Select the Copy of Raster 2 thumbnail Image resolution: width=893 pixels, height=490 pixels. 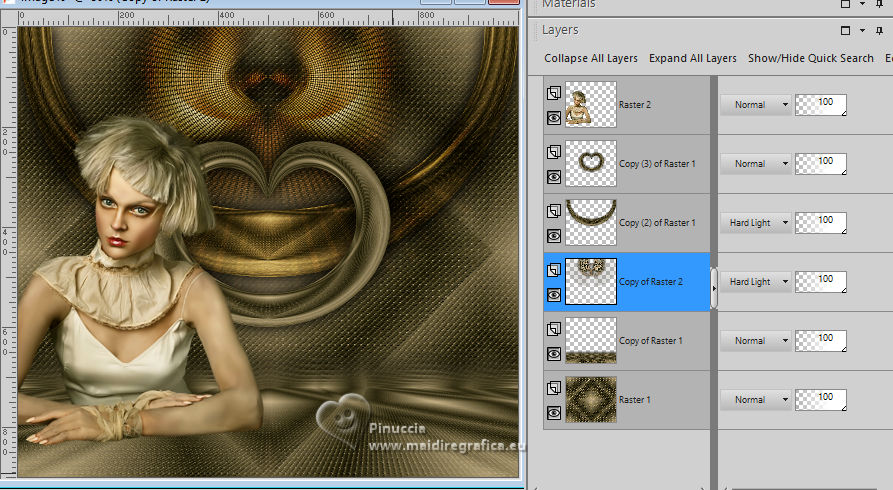[x=591, y=281]
